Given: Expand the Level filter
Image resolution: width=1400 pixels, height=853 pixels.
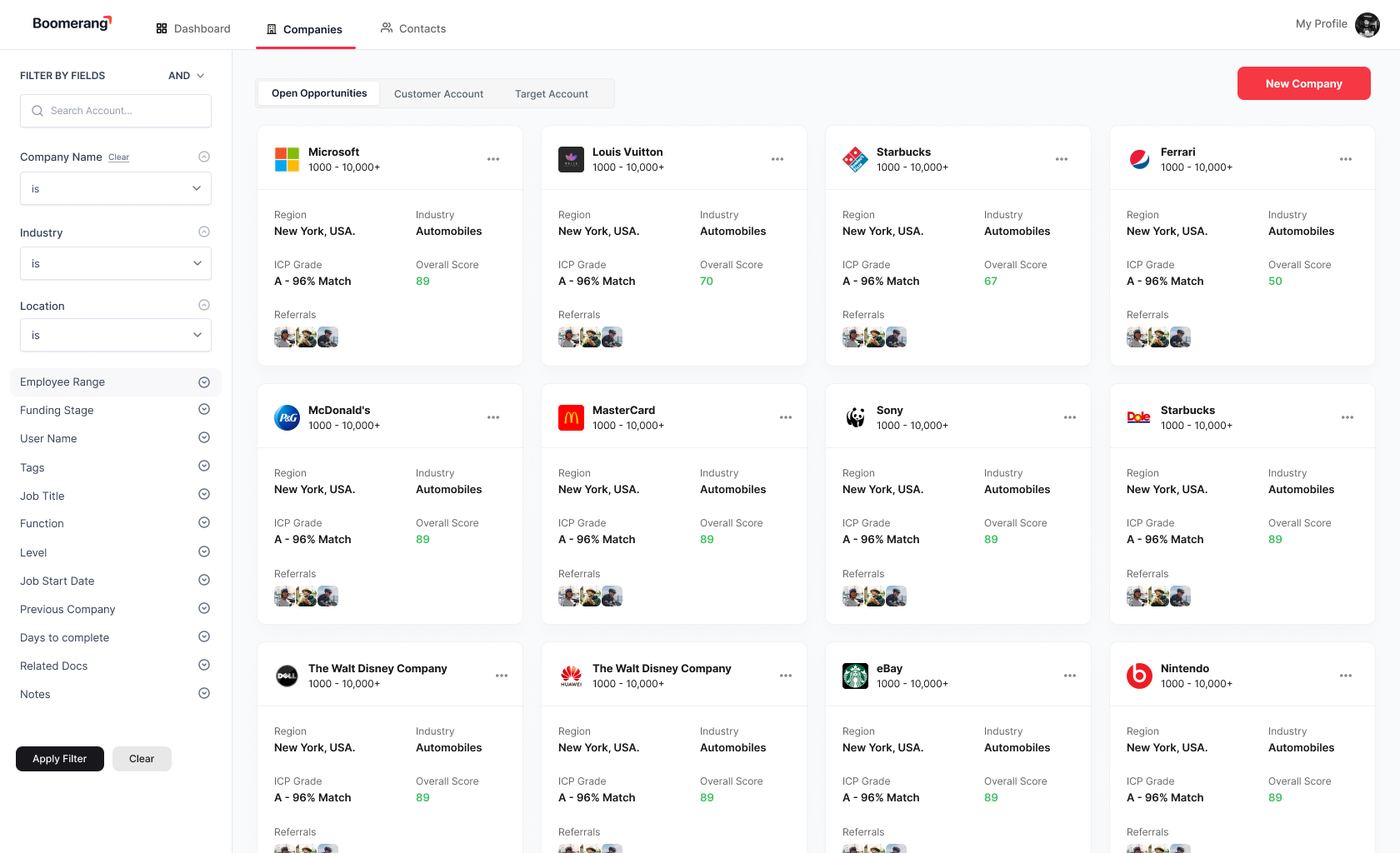Looking at the screenshot, I should point(204,552).
